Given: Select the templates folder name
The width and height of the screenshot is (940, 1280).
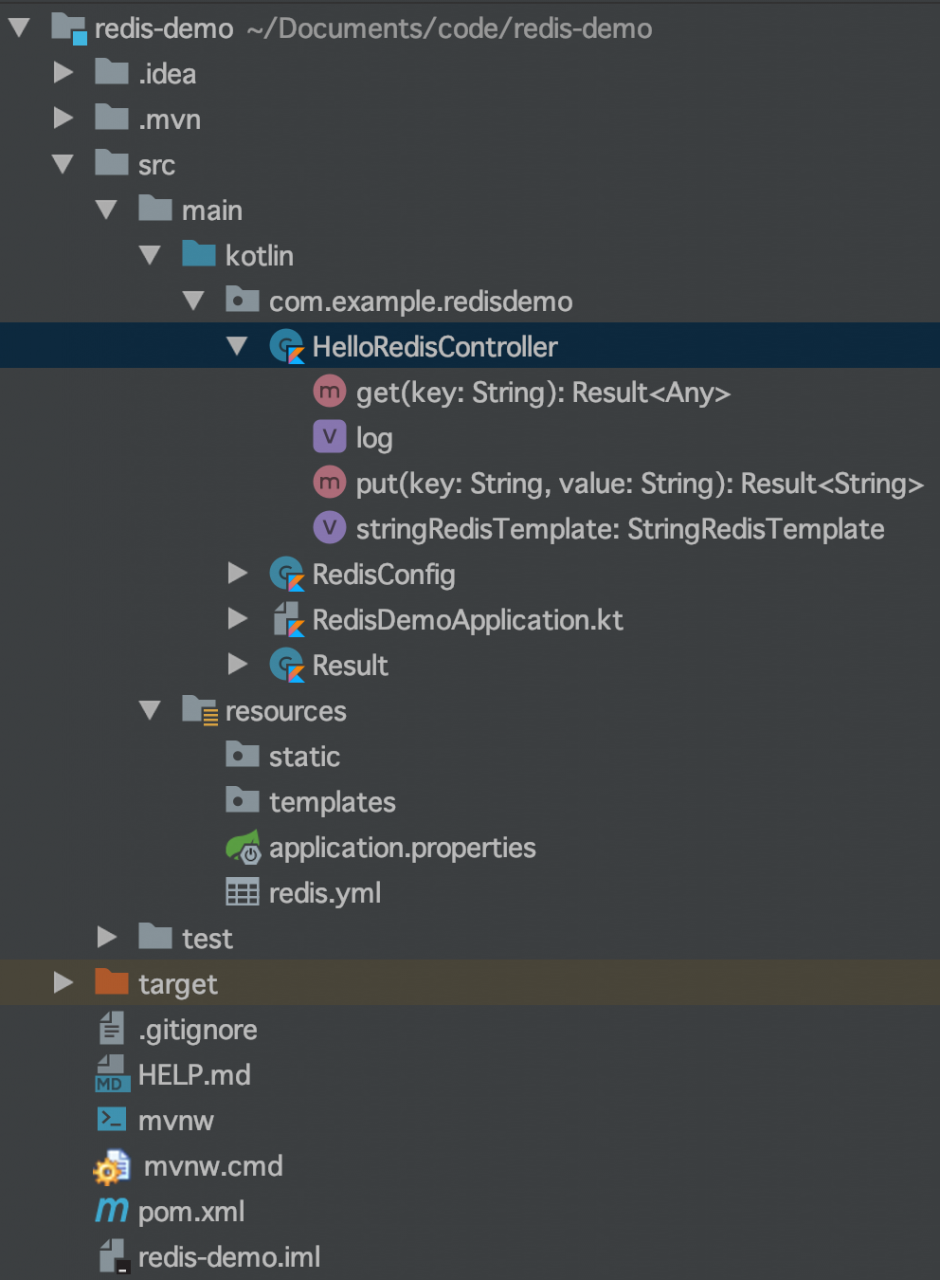Looking at the screenshot, I should [x=332, y=803].
